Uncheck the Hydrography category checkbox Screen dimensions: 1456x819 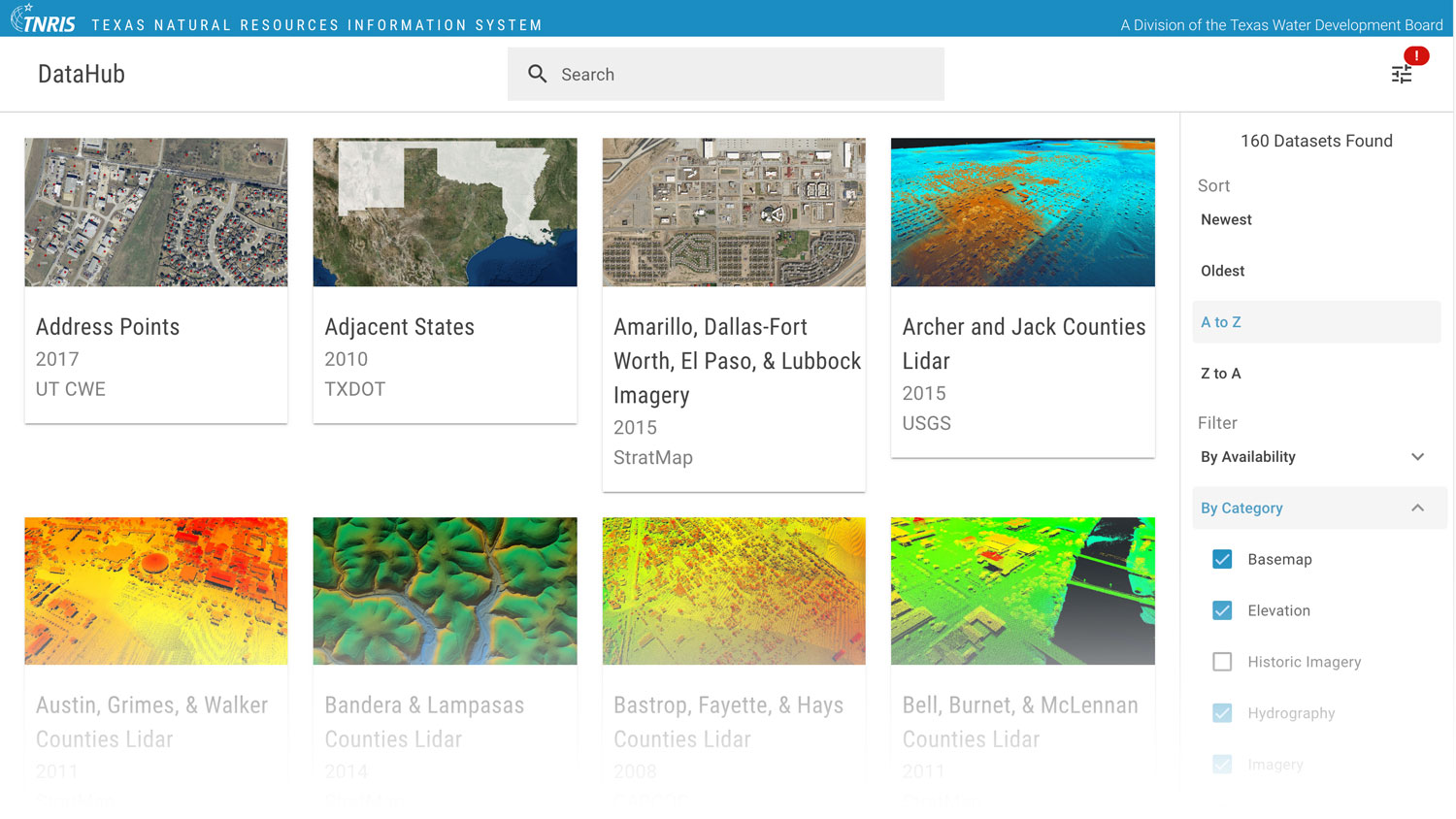pos(1222,713)
